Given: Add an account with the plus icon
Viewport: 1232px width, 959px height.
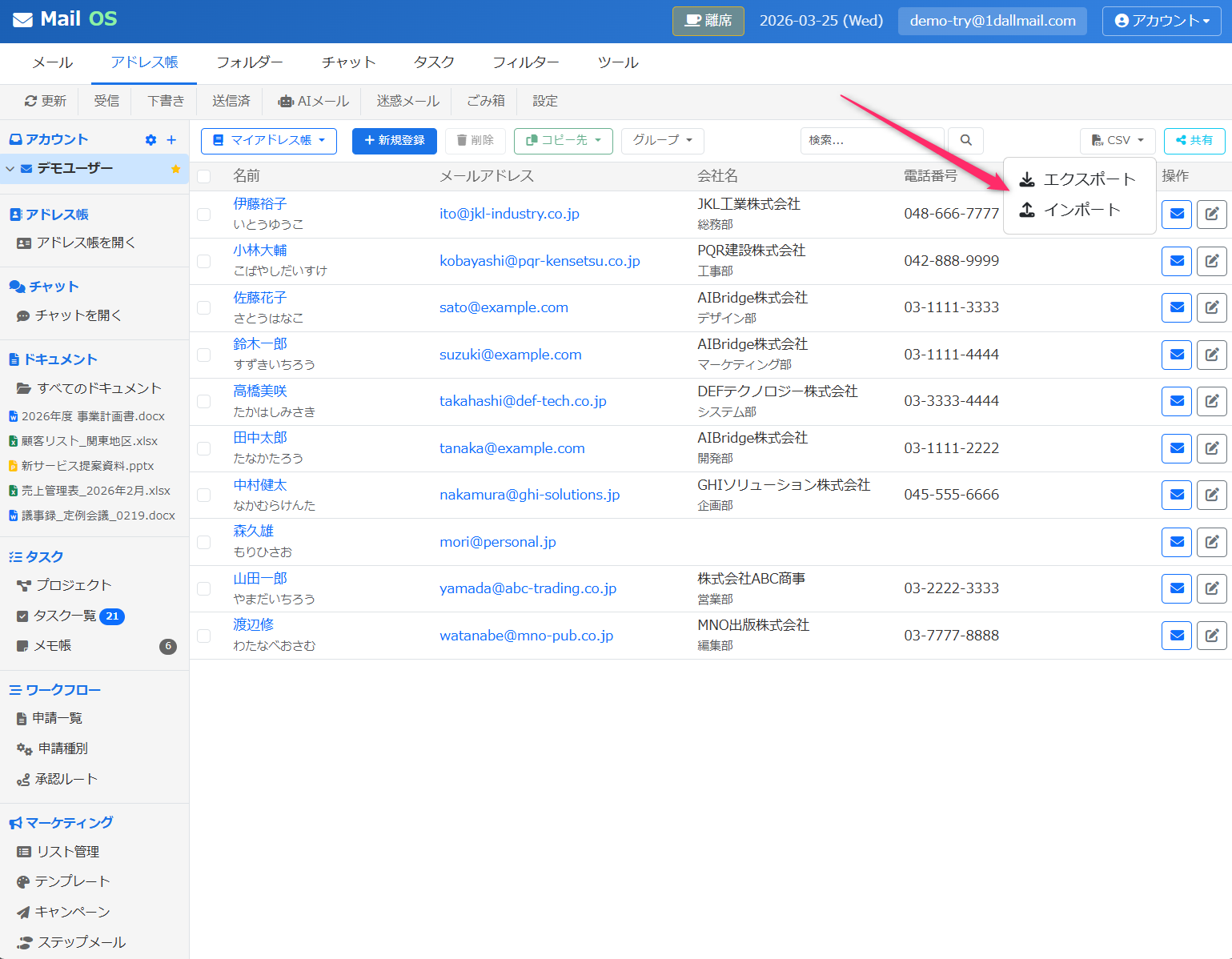Looking at the screenshot, I should pos(171,140).
